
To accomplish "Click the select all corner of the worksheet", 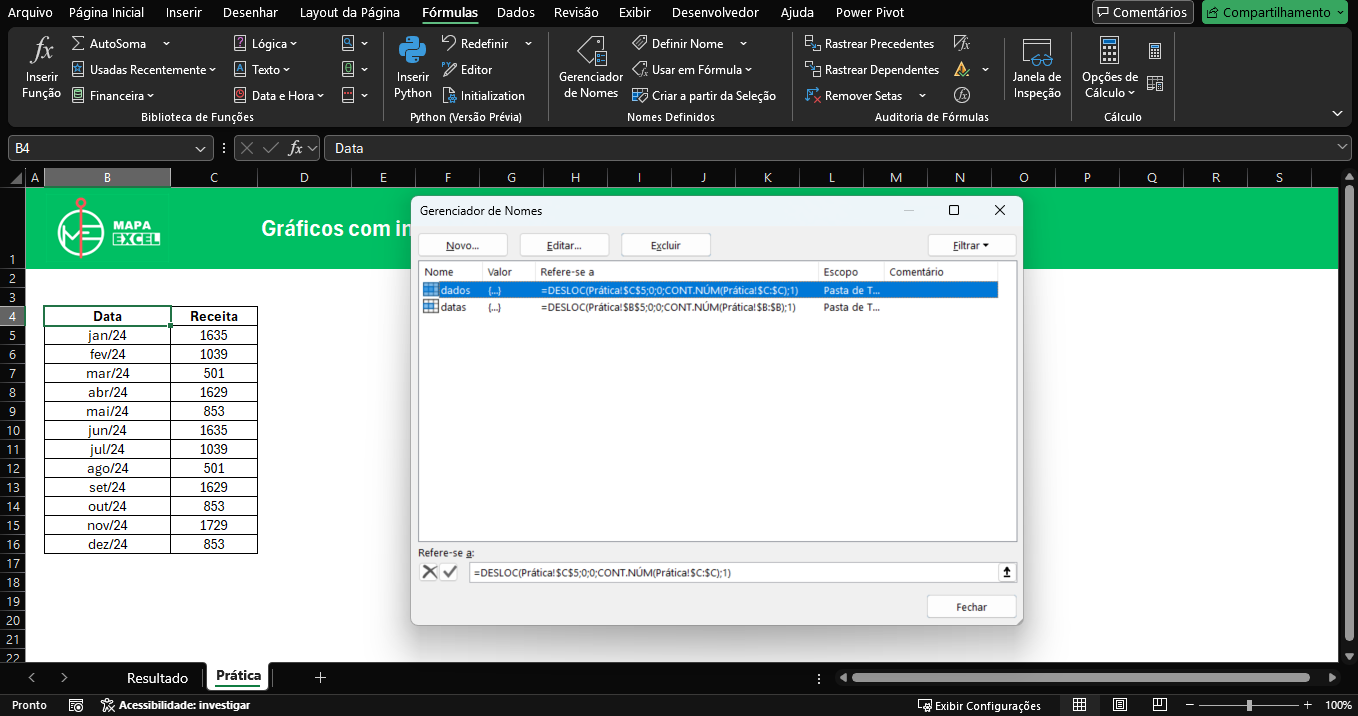I will [x=16, y=178].
